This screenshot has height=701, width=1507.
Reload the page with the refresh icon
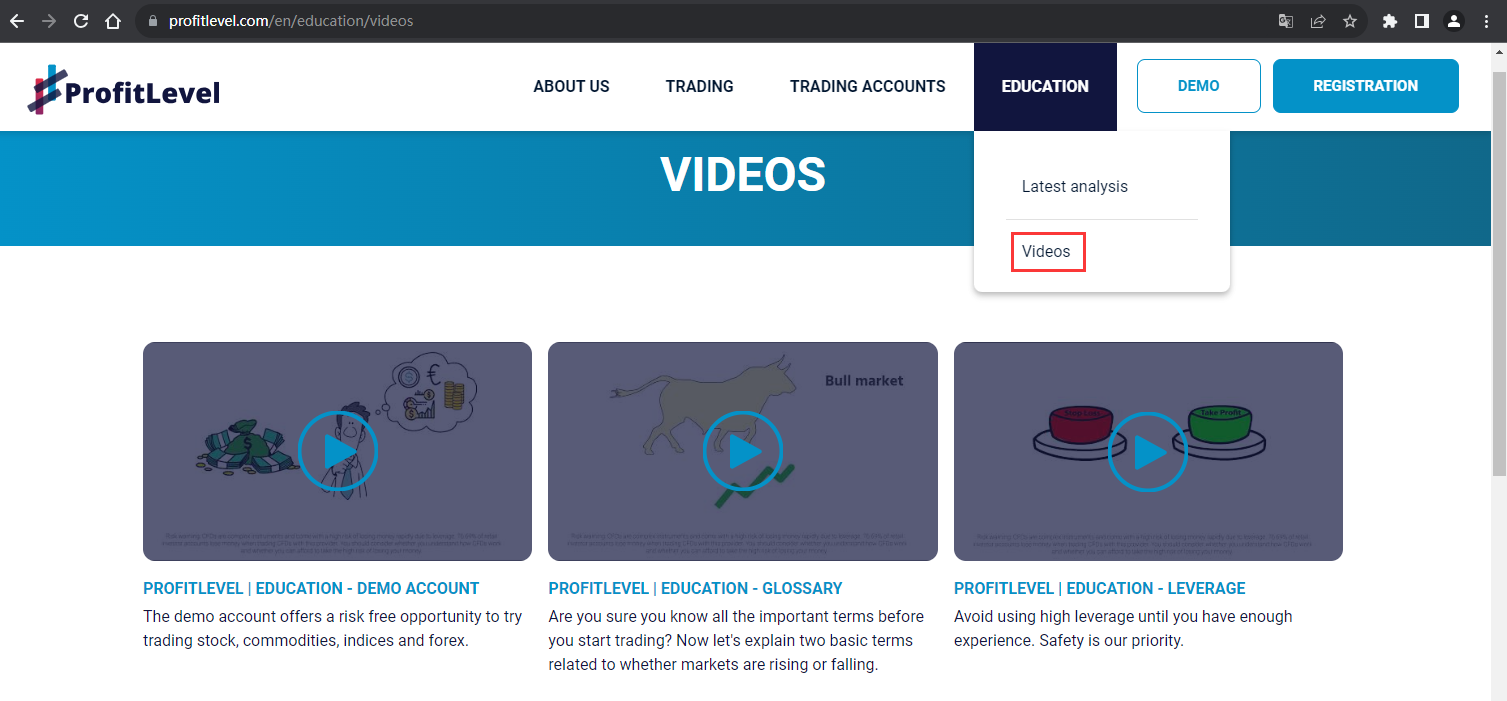click(81, 21)
